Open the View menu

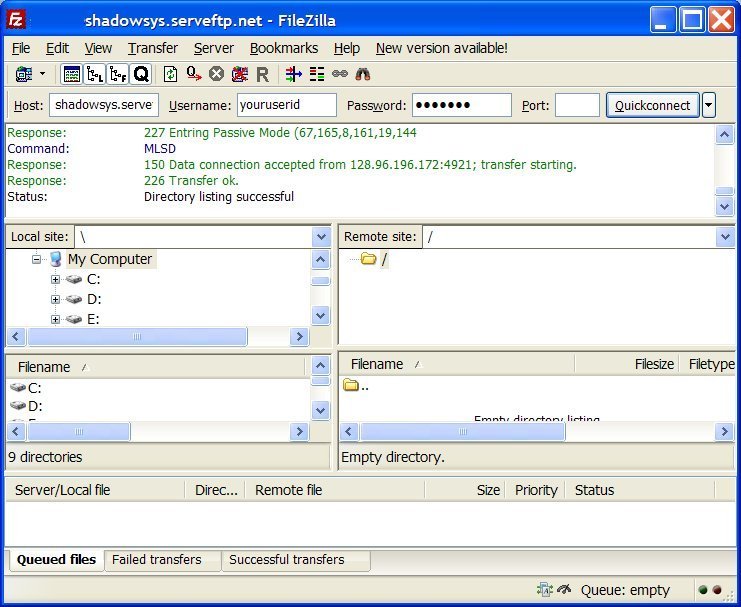(x=98, y=48)
